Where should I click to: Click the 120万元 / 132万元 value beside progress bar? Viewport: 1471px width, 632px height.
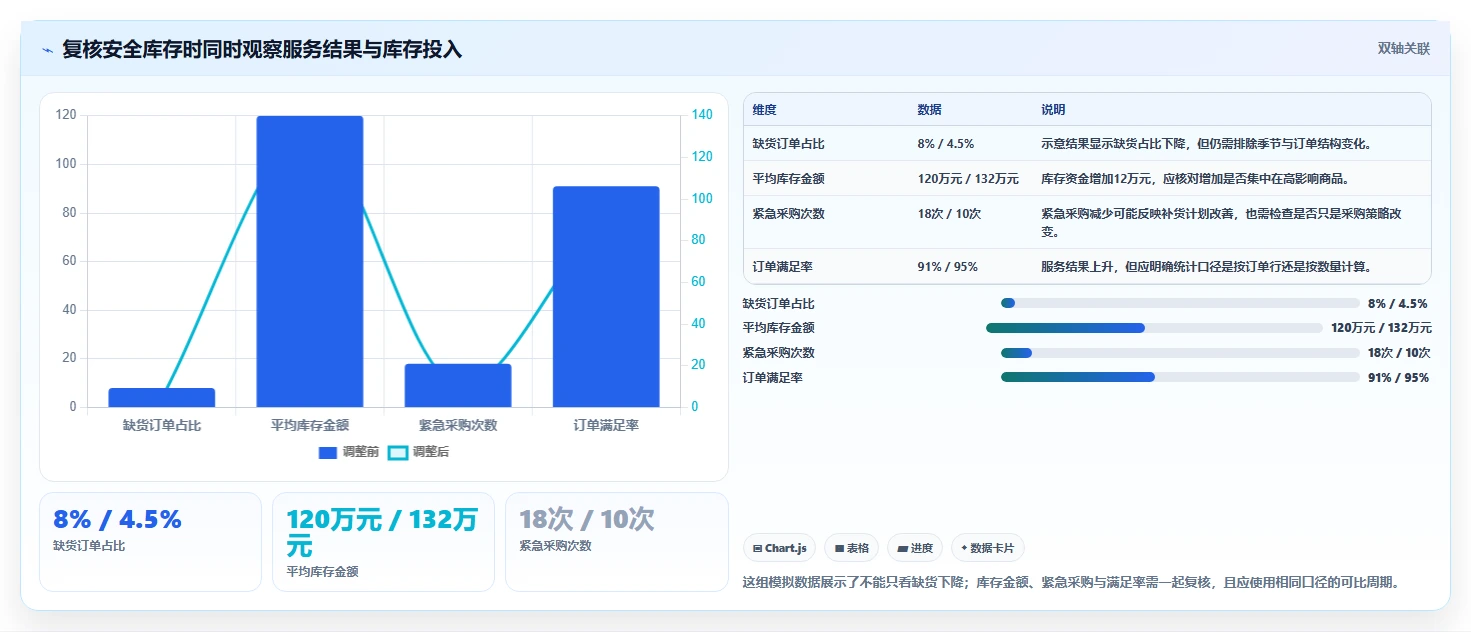(x=1381, y=328)
